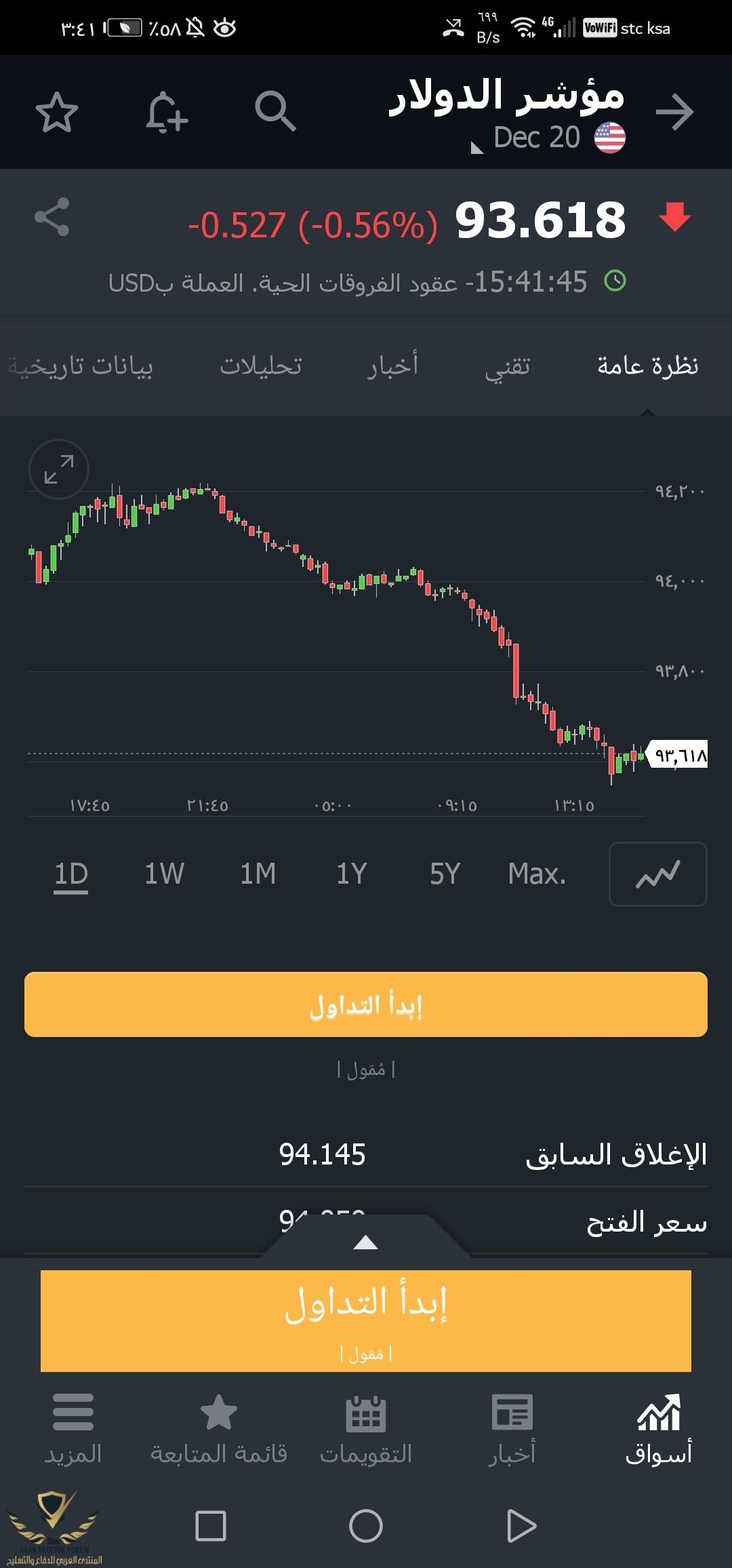This screenshot has width=732, height=1568.
Task: Open the تحليلات analysis tab
Action: point(261,366)
